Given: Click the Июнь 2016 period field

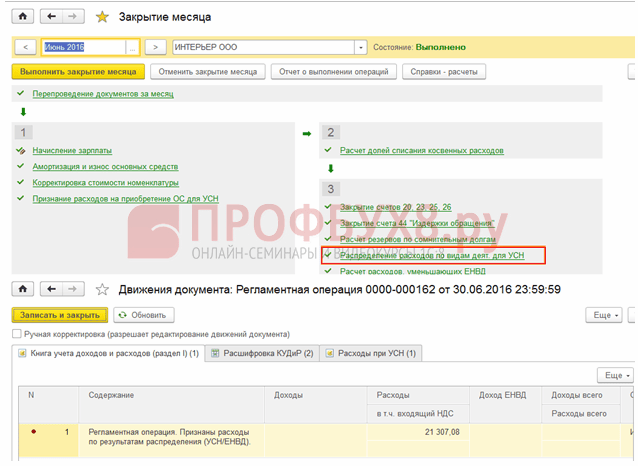Looking at the screenshot, I should (x=84, y=47).
